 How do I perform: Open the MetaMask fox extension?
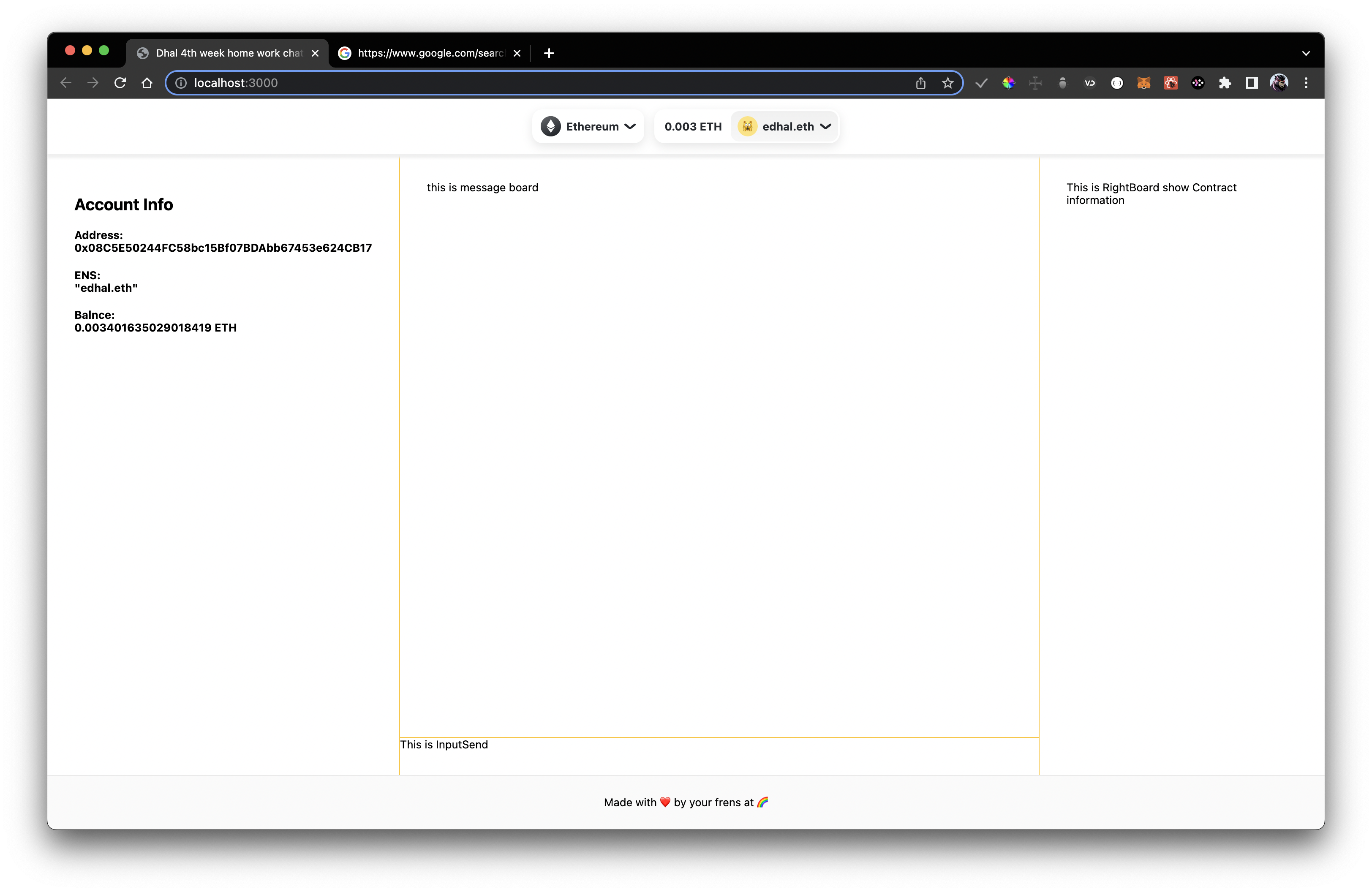tap(1144, 83)
